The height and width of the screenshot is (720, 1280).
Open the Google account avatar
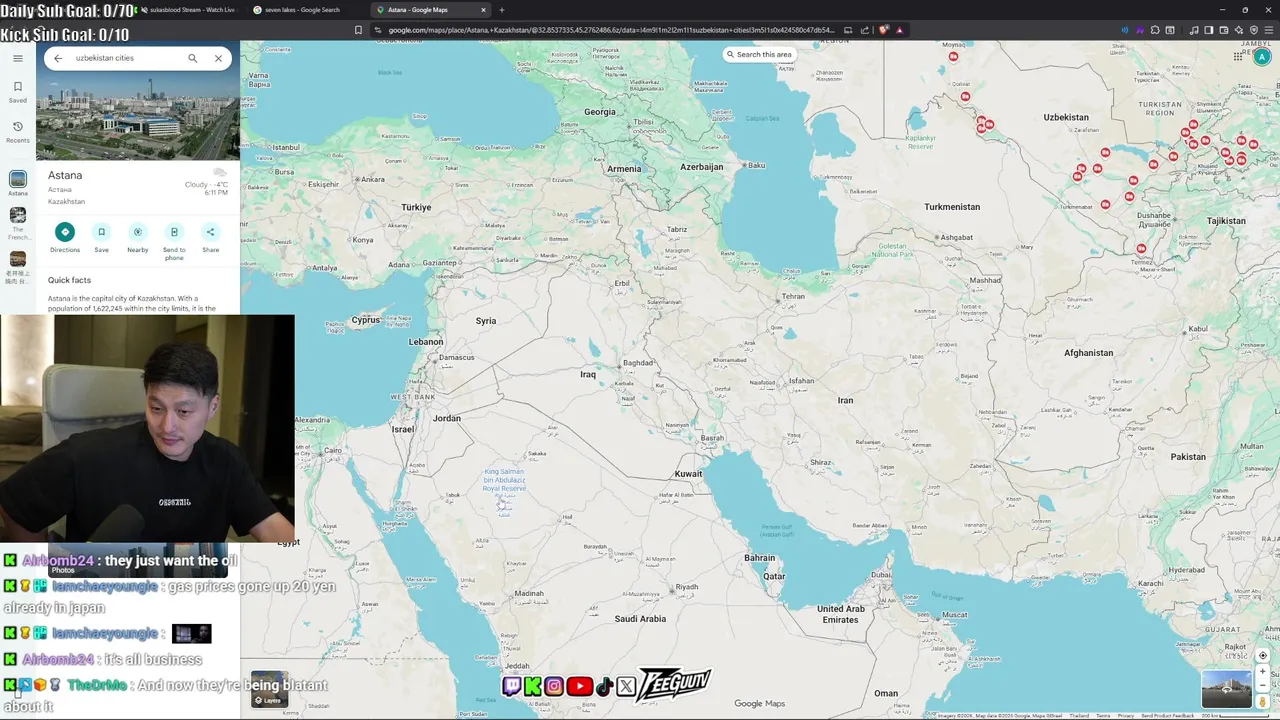1262,57
